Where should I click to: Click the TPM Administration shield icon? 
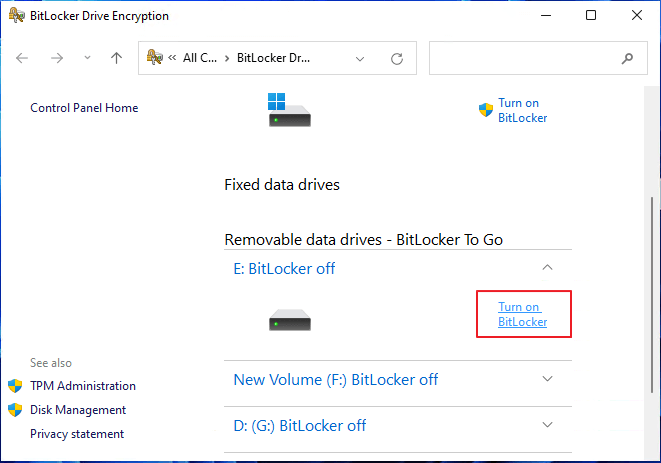[15, 386]
